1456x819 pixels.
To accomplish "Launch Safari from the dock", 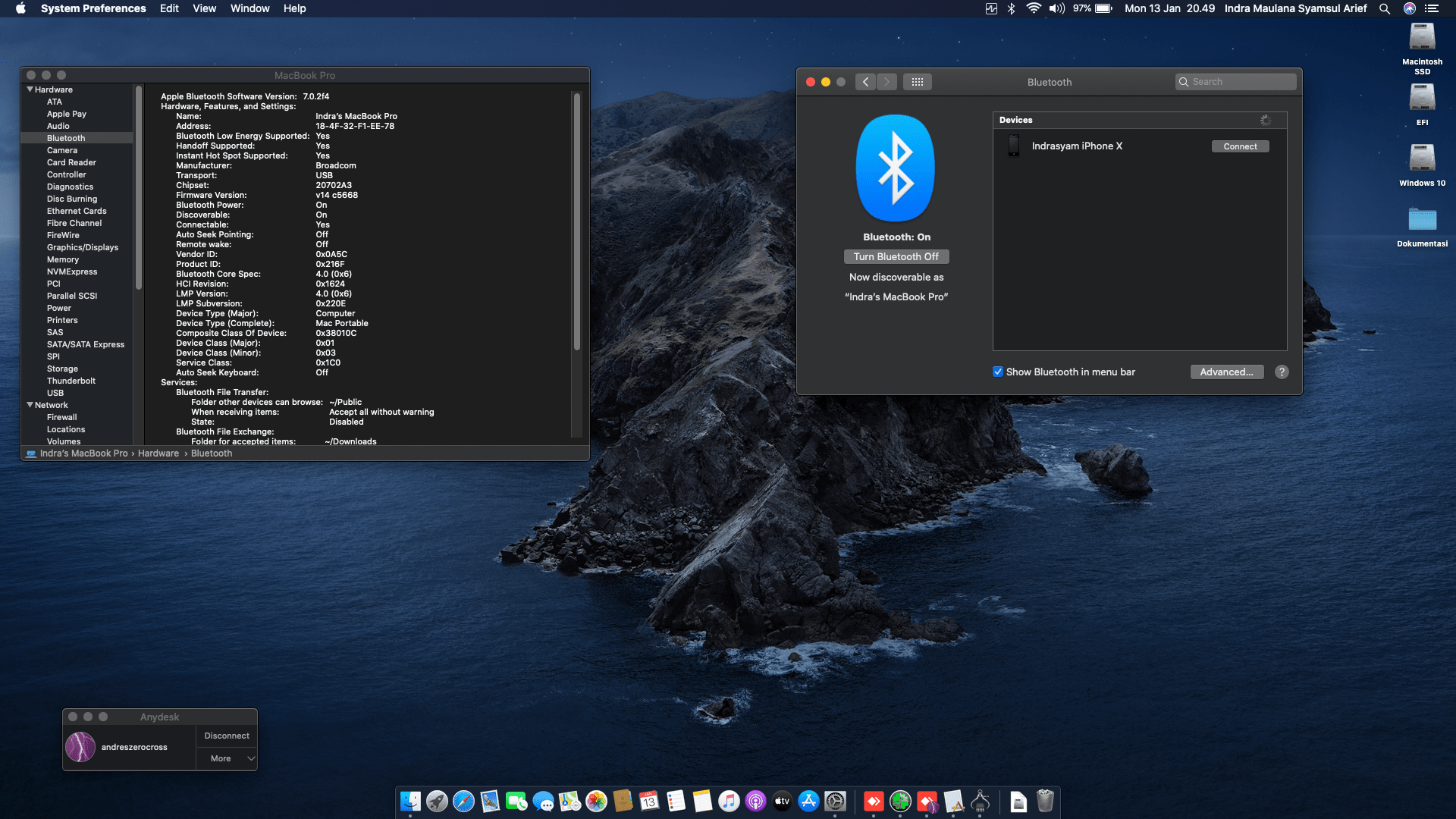I will (x=463, y=802).
